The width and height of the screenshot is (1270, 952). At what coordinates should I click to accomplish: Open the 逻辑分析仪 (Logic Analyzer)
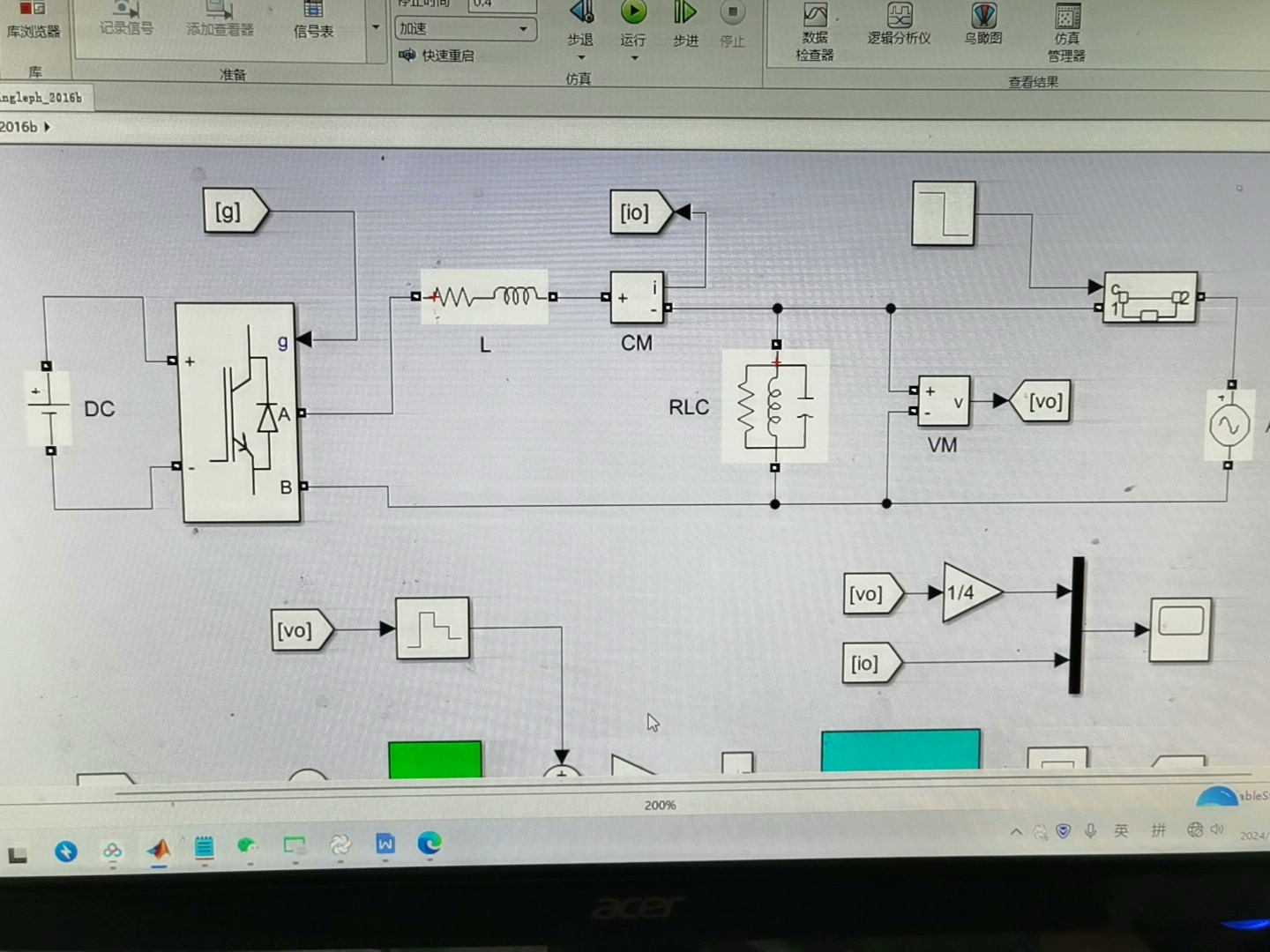[898, 22]
